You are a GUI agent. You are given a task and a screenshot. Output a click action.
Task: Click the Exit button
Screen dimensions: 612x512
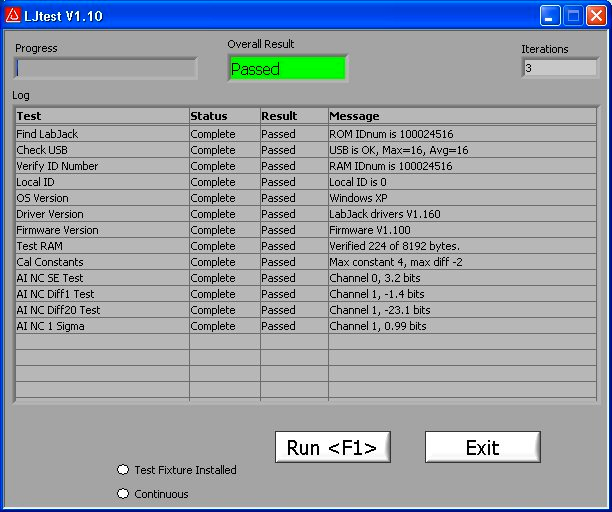(x=482, y=448)
